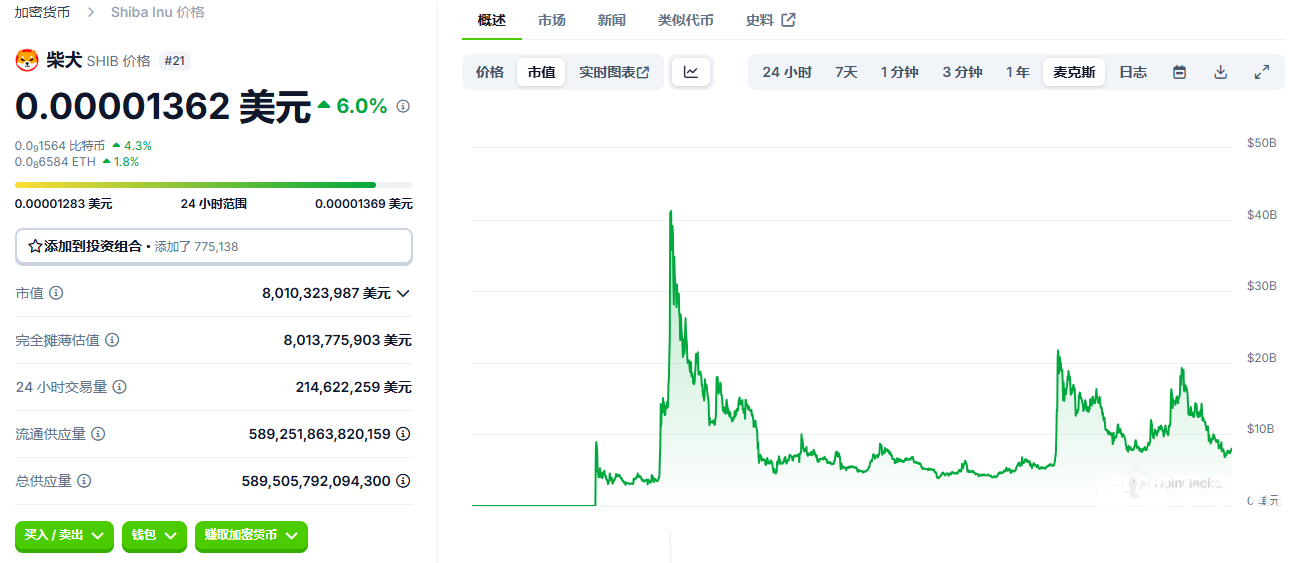Click info icon beside 24 小时交易量
This screenshot has height=563, width=1303.
119,387
